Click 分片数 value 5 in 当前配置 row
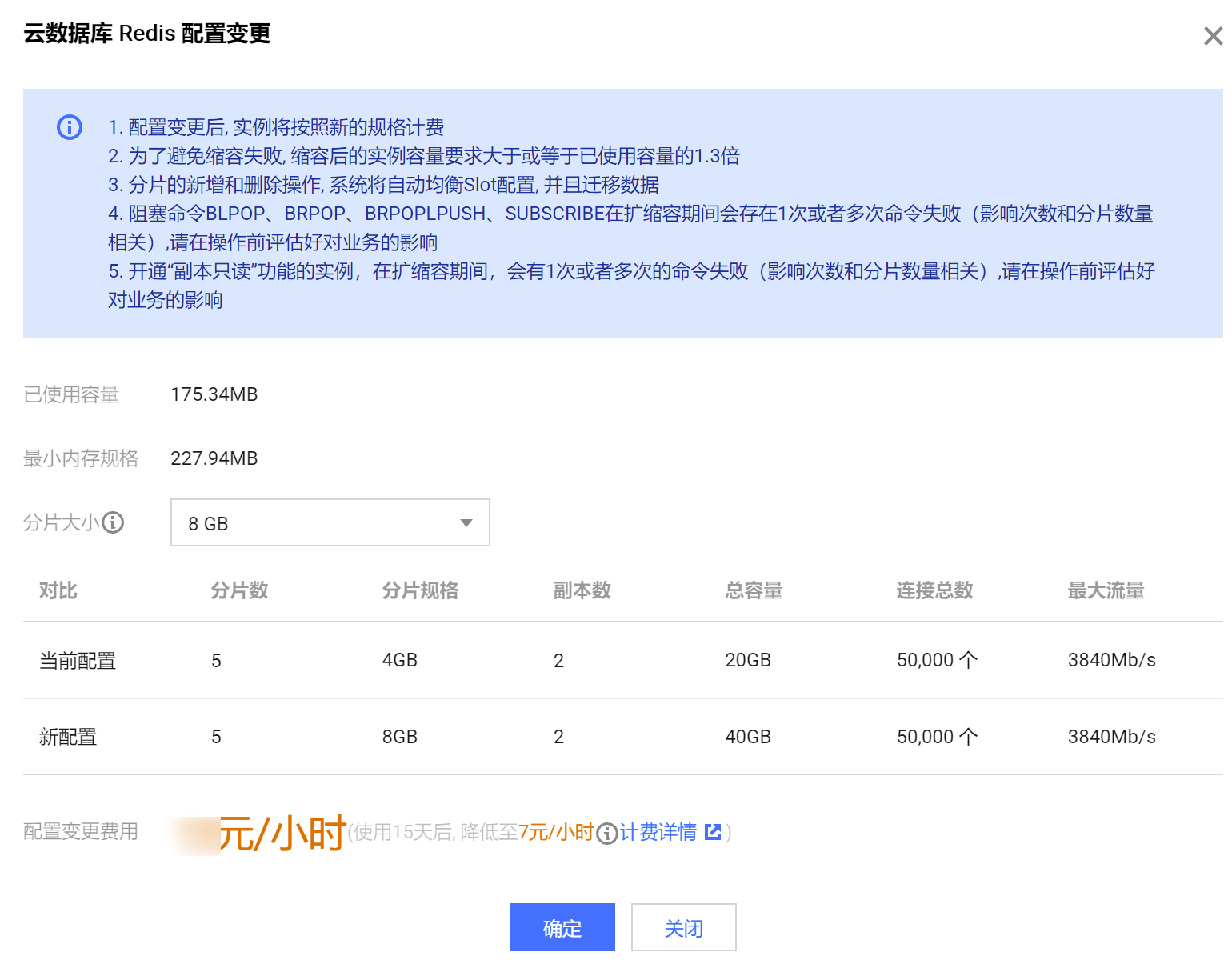 pos(216,661)
